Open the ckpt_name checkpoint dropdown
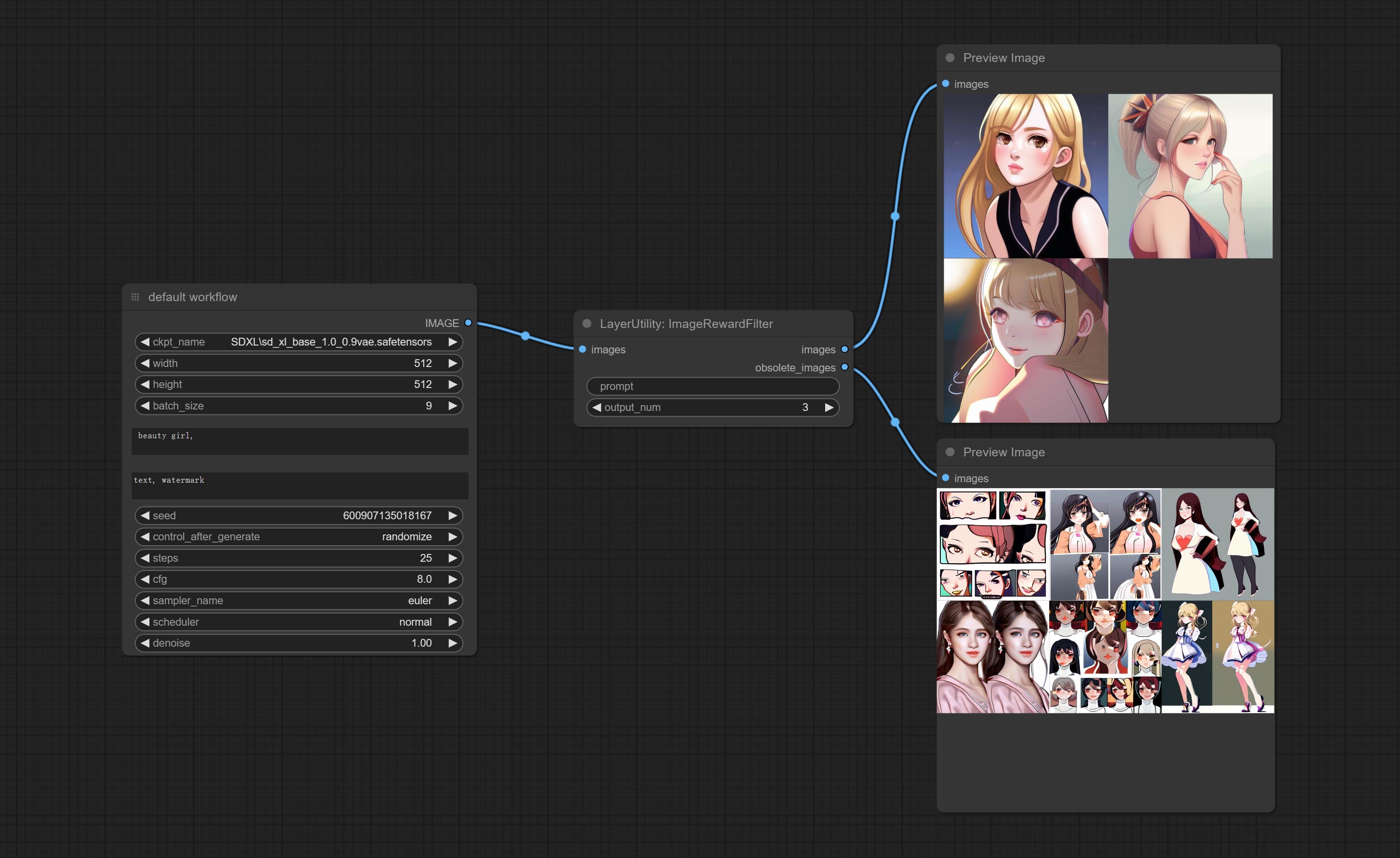 click(331, 342)
